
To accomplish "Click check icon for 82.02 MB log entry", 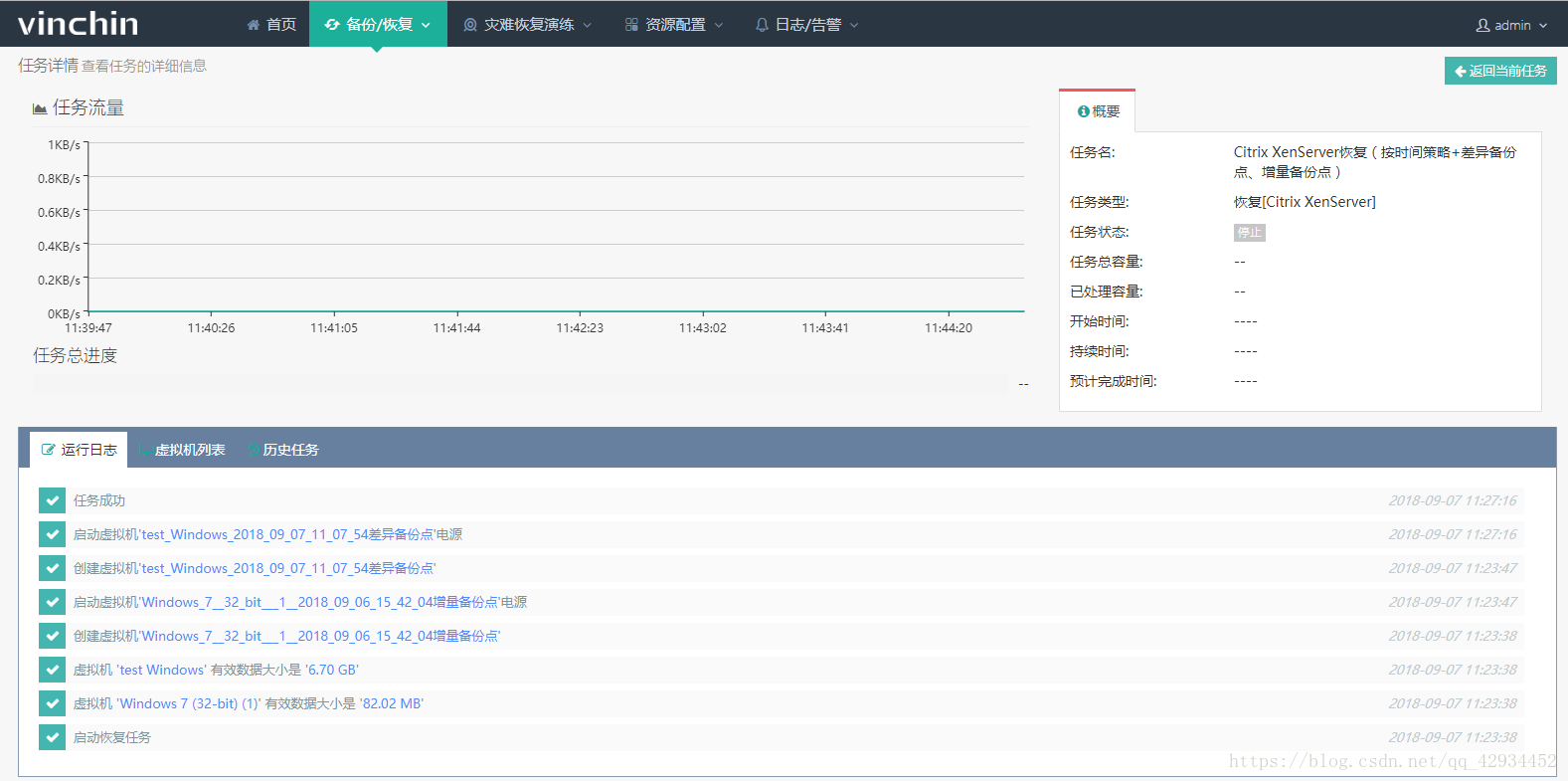I will pos(52,703).
